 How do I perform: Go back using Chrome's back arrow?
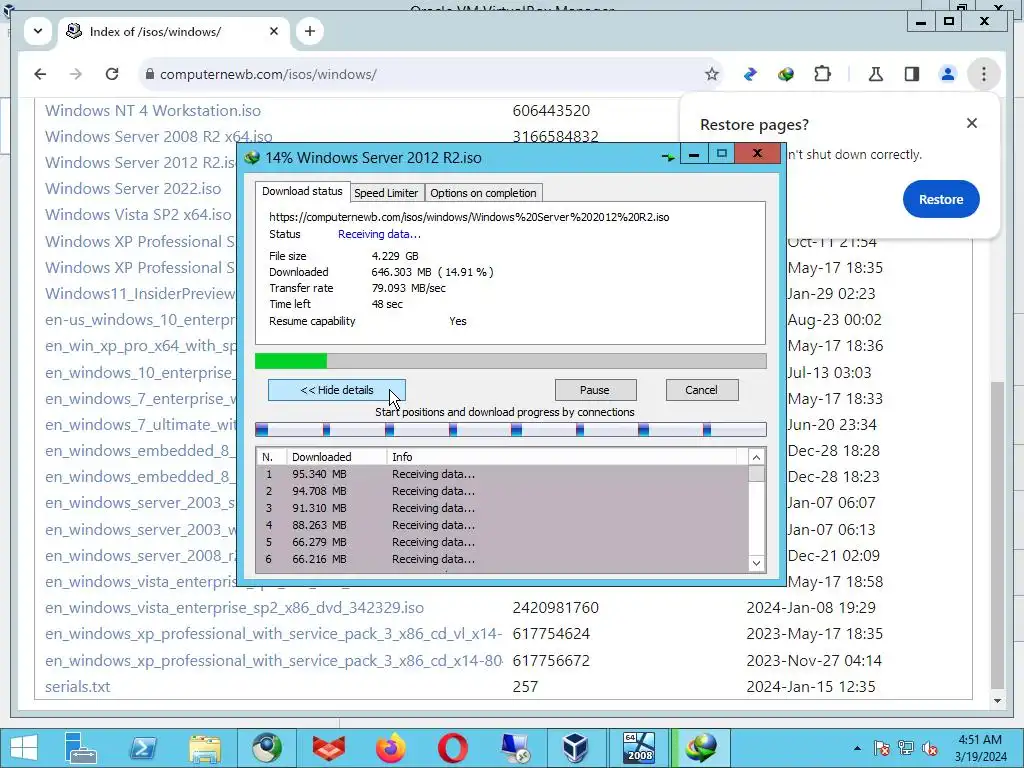click(x=40, y=74)
